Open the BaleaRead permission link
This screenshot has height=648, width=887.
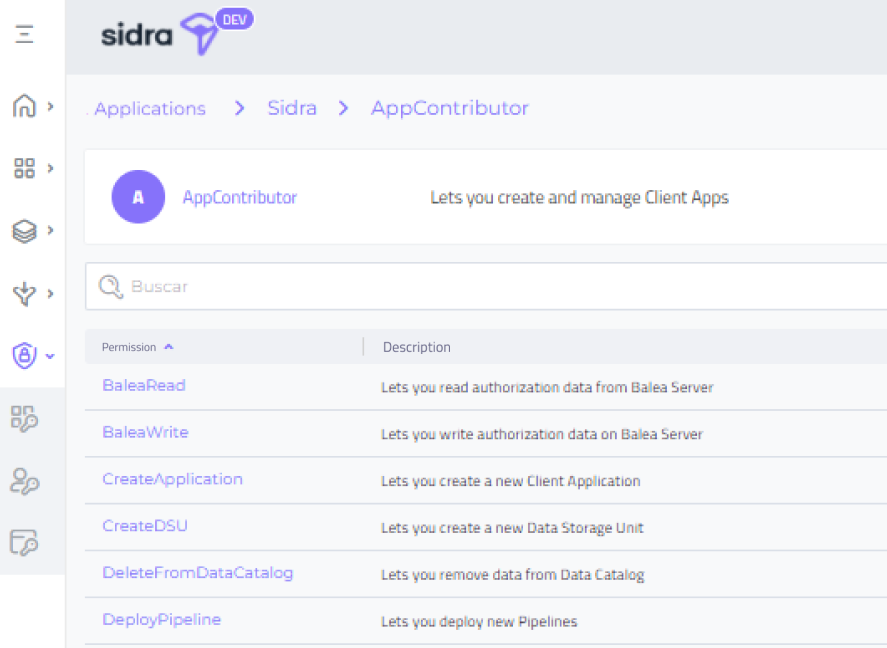tap(144, 385)
